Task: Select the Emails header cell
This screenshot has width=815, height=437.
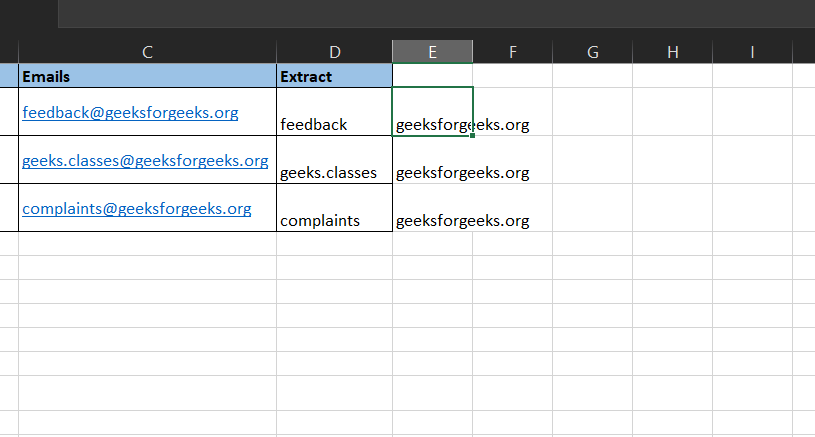Action: pyautogui.click(x=147, y=76)
